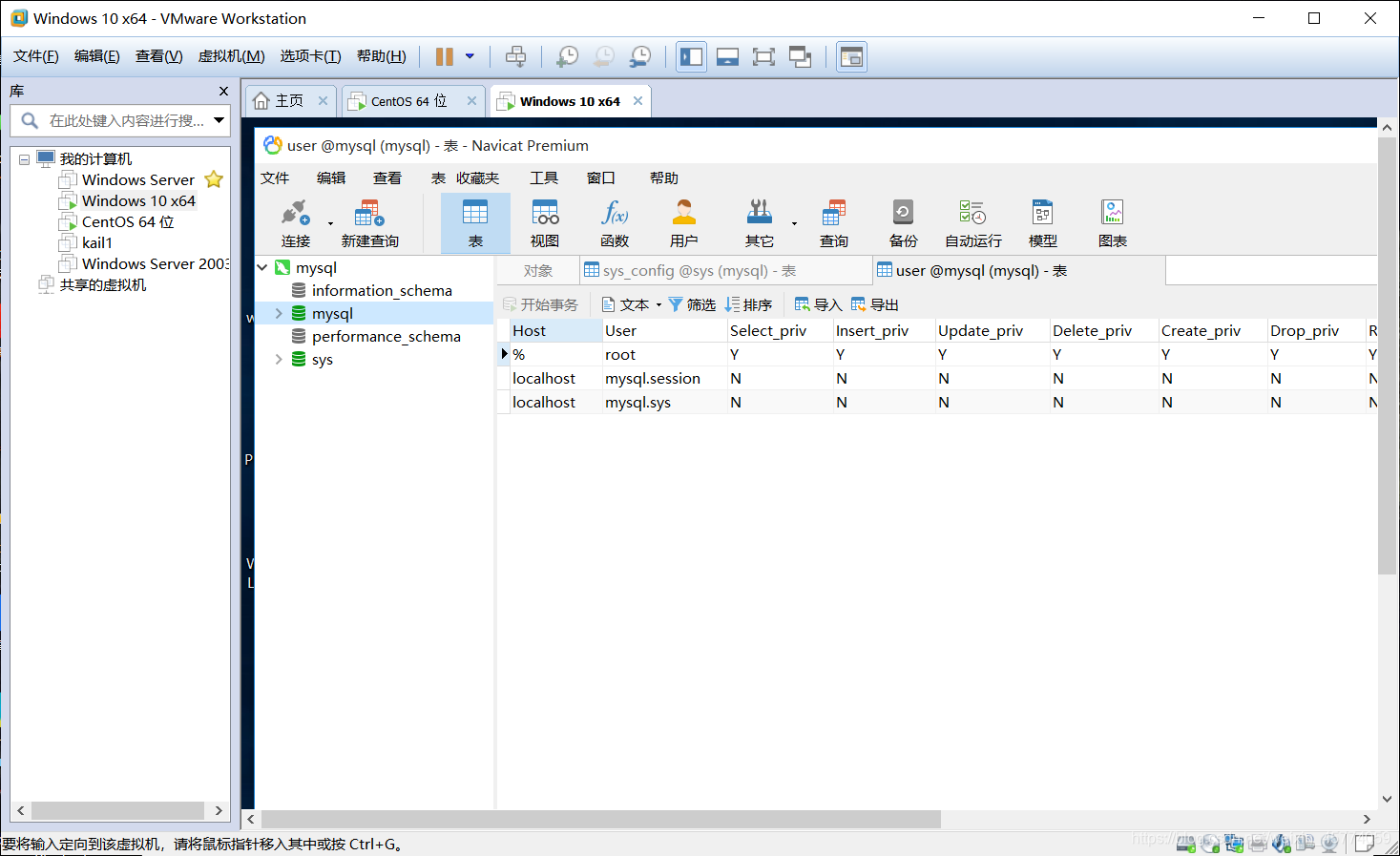This screenshot has width=1400, height=856.
Task: Click 导出 export icon in table toolbar
Action: pos(858,304)
